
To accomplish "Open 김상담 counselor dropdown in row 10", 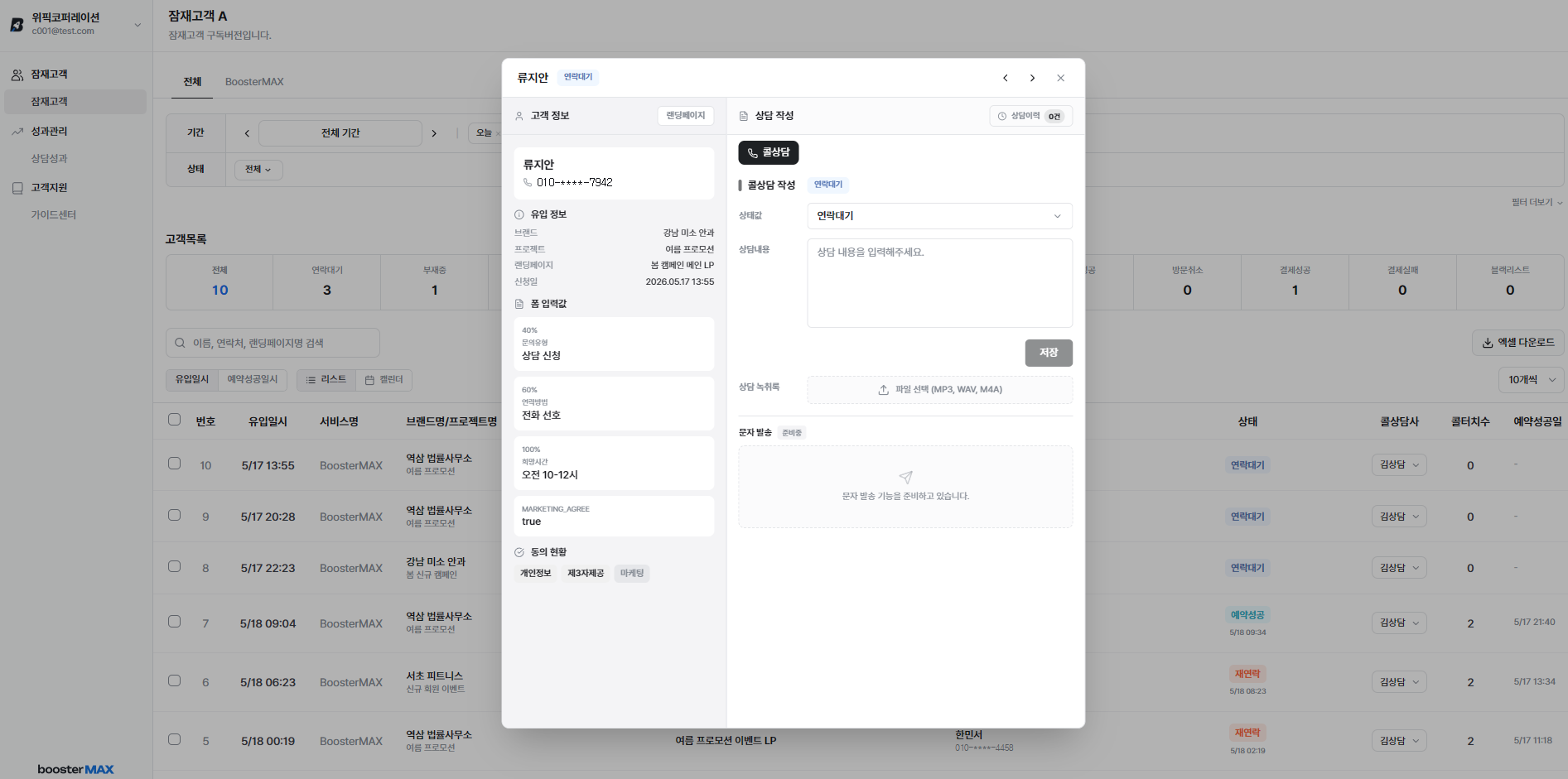I will pyautogui.click(x=1399, y=465).
